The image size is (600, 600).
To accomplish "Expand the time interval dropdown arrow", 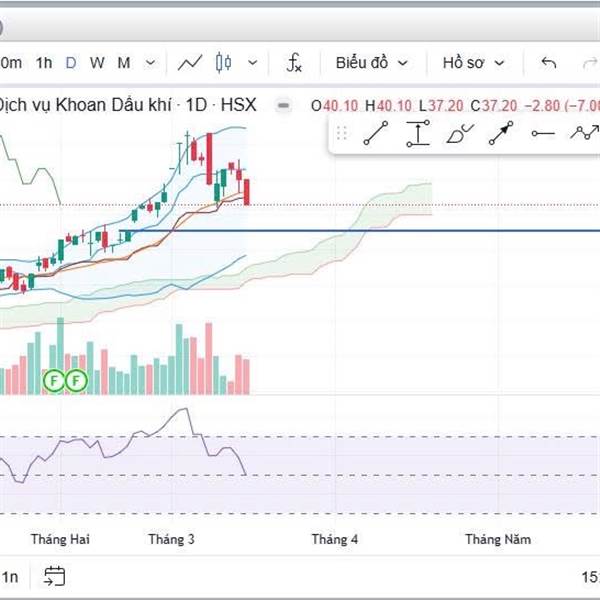I will click(x=150, y=63).
